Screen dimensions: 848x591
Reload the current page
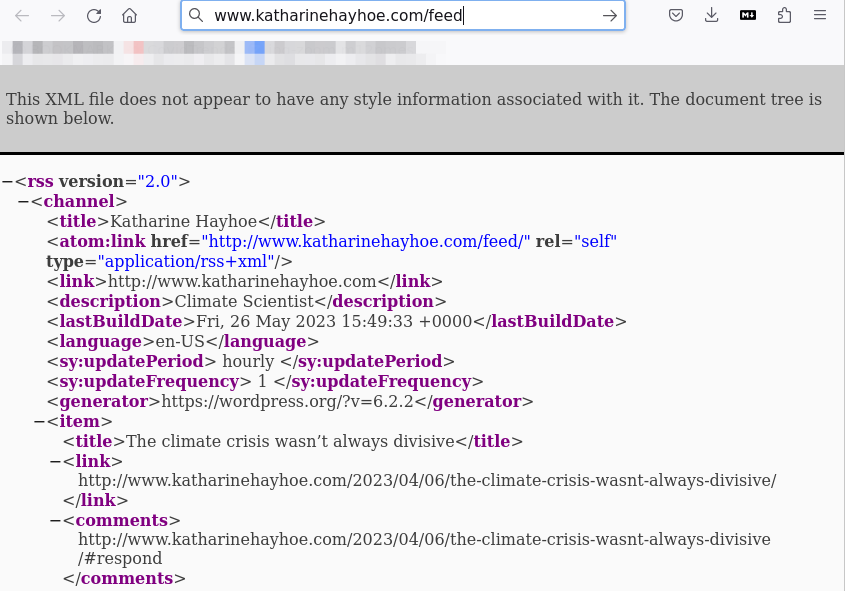(94, 16)
